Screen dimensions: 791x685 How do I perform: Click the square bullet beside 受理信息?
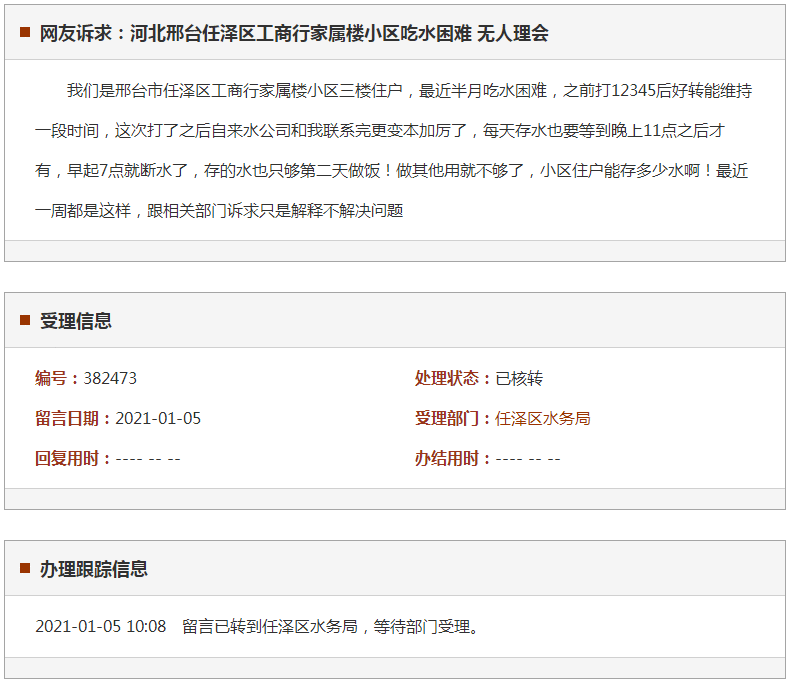[x=25, y=320]
